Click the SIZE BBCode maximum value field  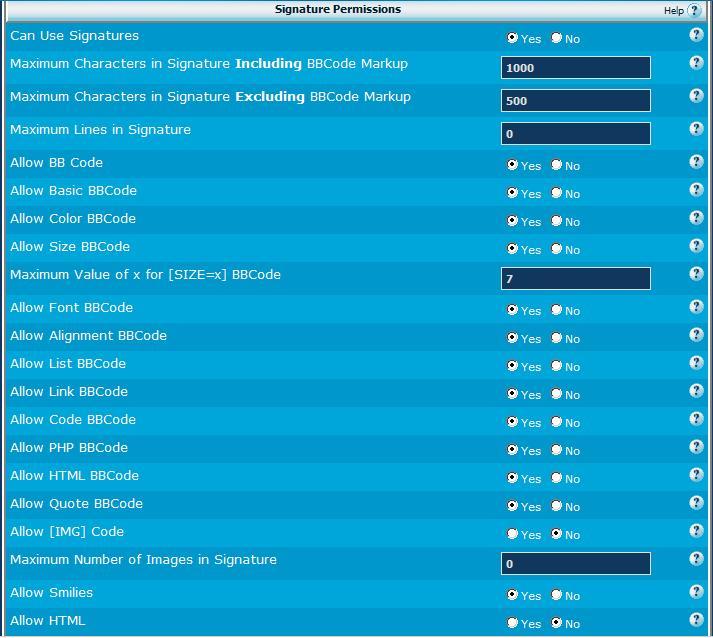576,278
